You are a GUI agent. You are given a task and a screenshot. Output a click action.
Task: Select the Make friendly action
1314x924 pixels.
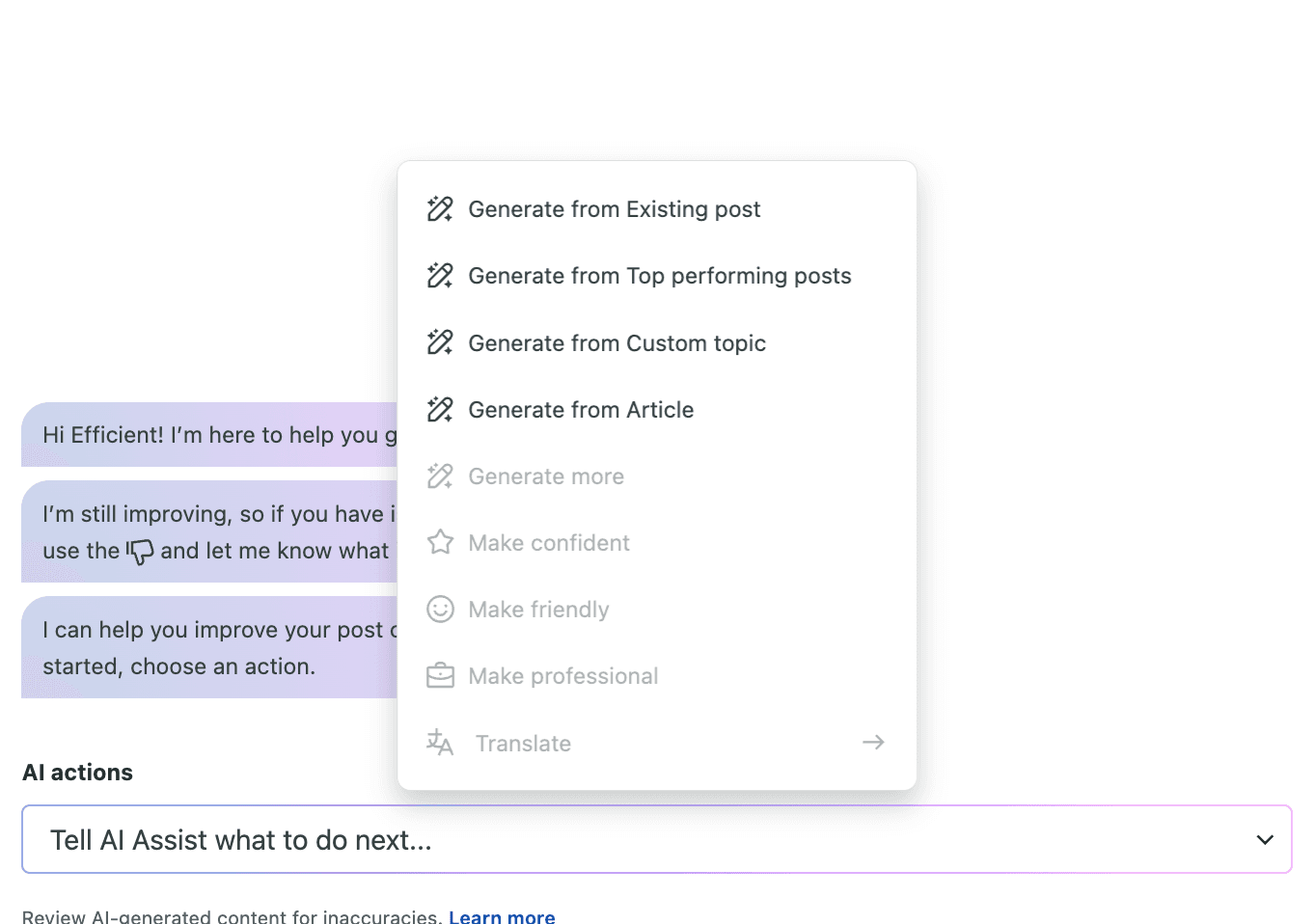(x=657, y=610)
